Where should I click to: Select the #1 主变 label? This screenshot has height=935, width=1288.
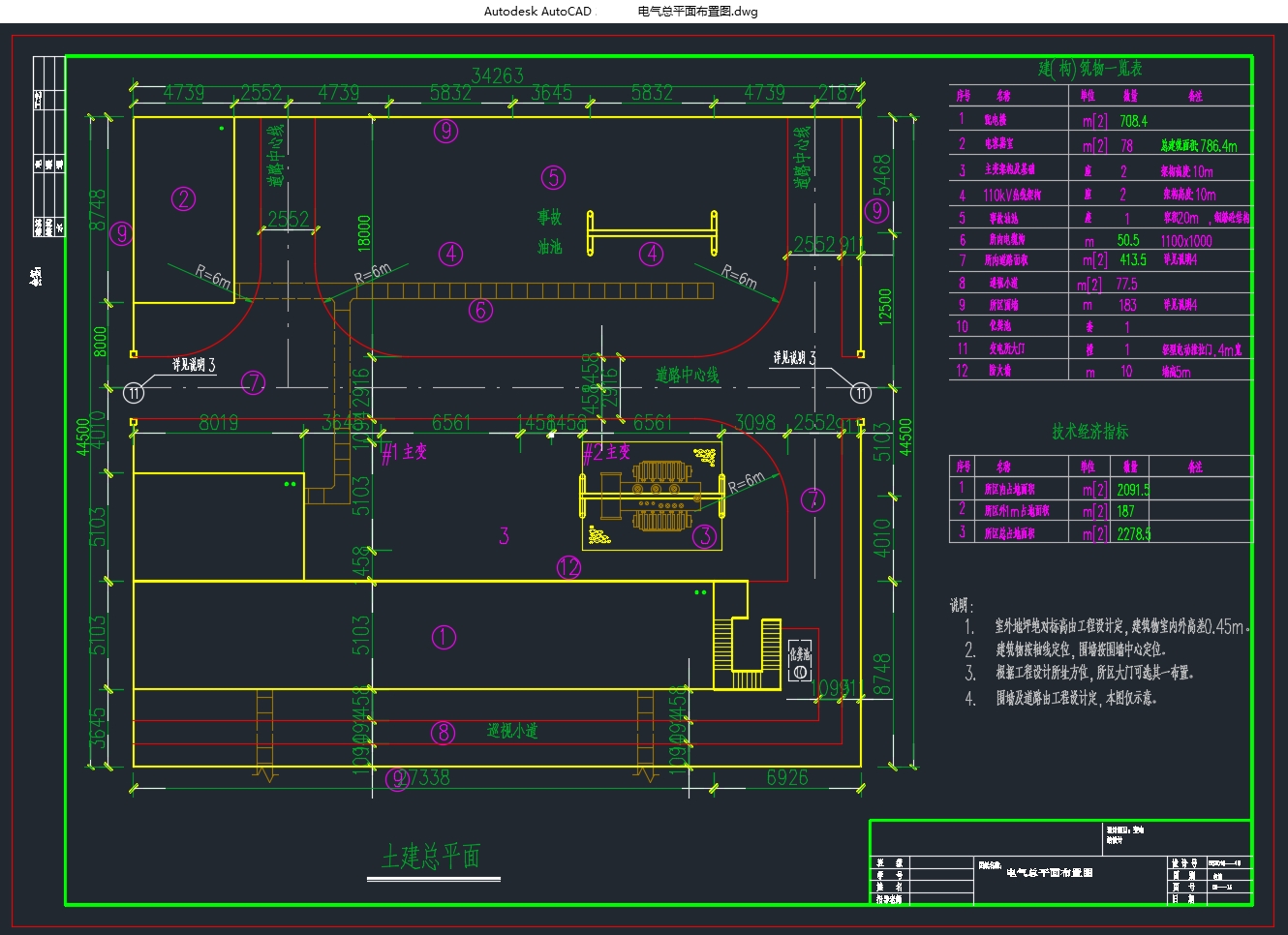point(404,452)
